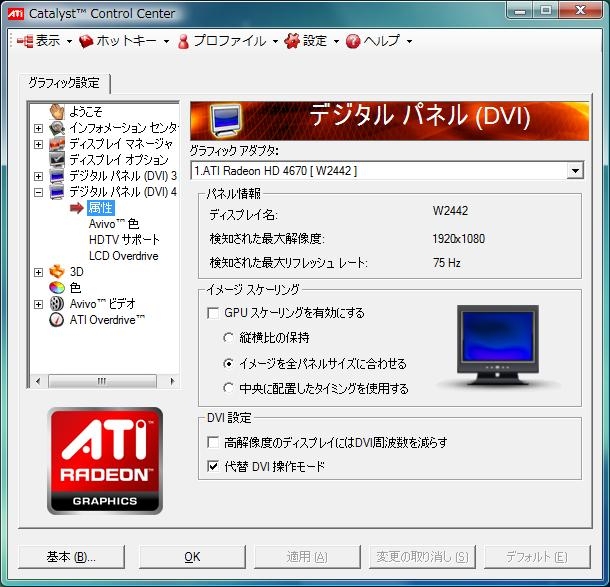Expand the 3D tree node
The width and height of the screenshot is (610, 587).
point(38,272)
